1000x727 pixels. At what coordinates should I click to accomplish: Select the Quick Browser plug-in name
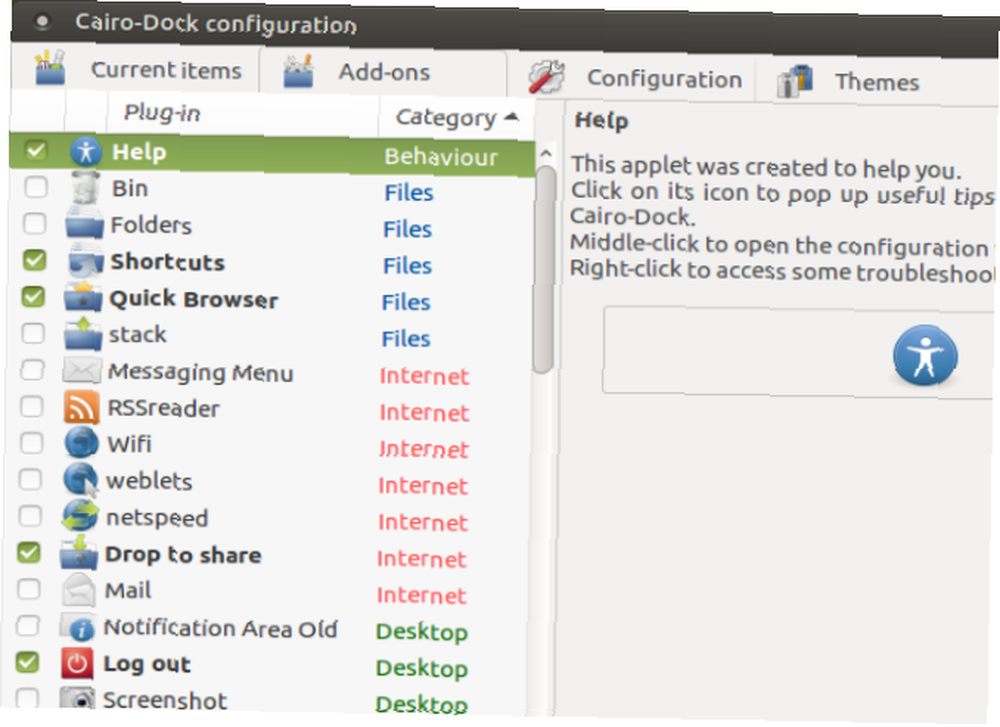tap(194, 299)
